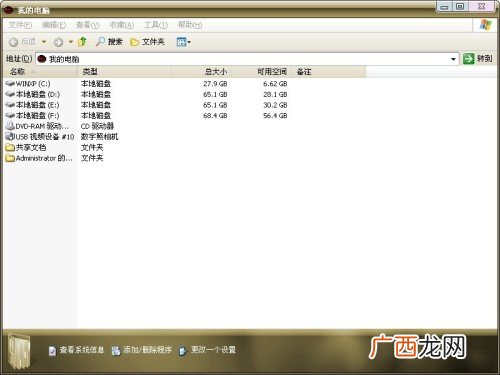Viewport: 500px width, 375px height.
Task: Click the 56.4 GB free space cell
Action: [275, 116]
